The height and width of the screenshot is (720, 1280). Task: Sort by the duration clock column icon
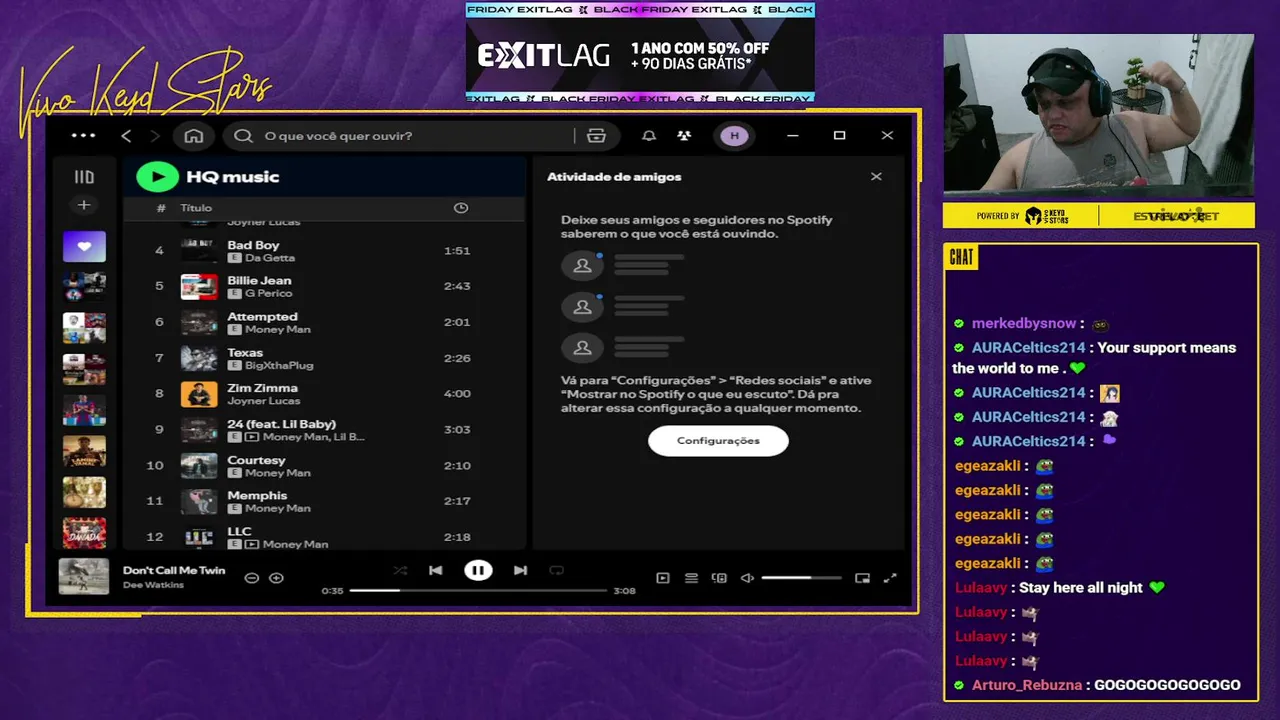click(x=461, y=208)
